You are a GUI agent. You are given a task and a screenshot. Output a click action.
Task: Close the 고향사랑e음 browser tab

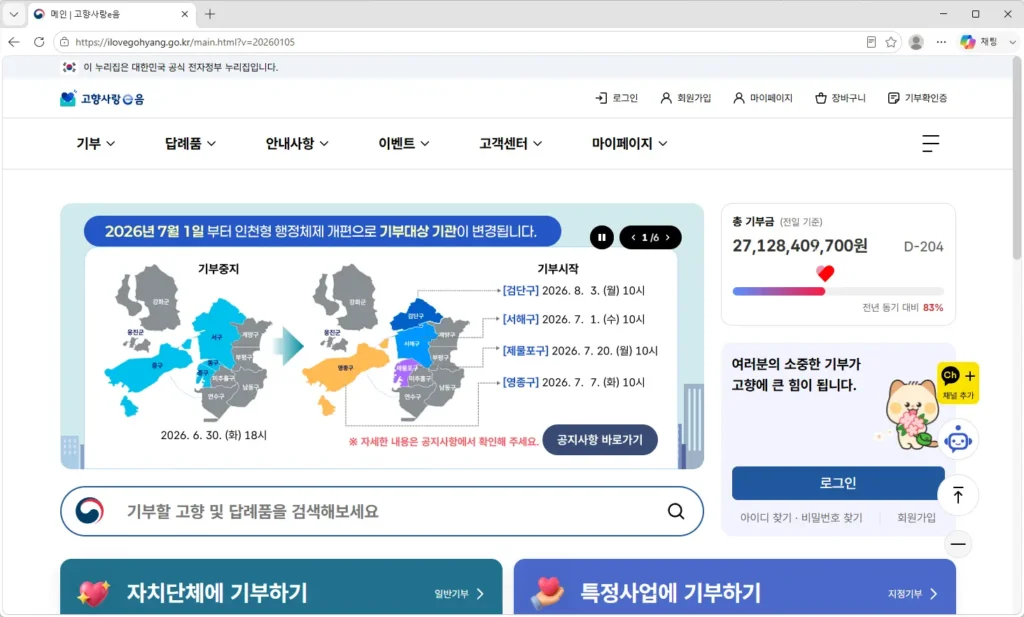[185, 14]
